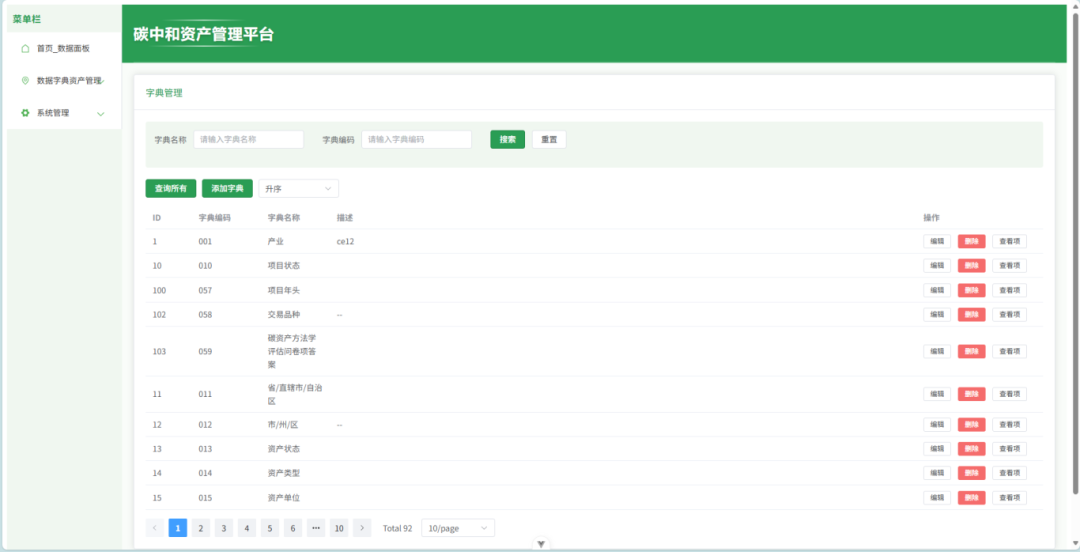Click the gear icon next to 系统管理

click(x=25, y=113)
